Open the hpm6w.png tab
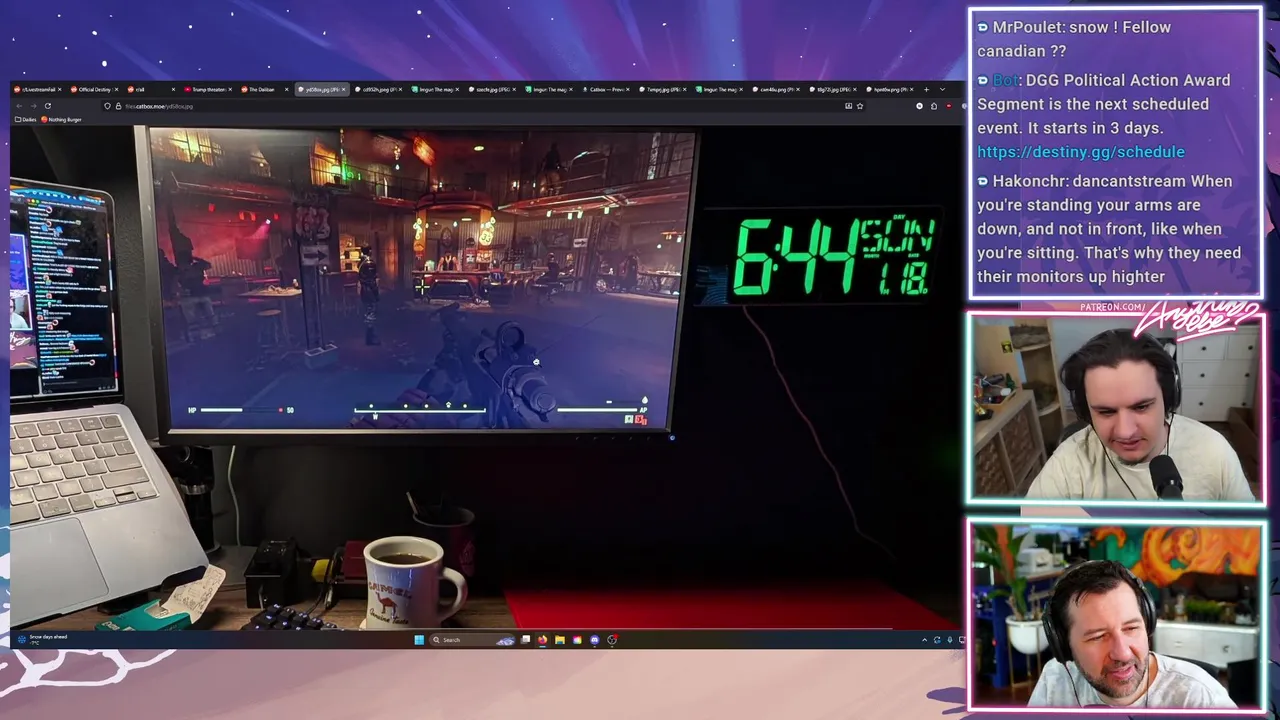 click(890, 89)
